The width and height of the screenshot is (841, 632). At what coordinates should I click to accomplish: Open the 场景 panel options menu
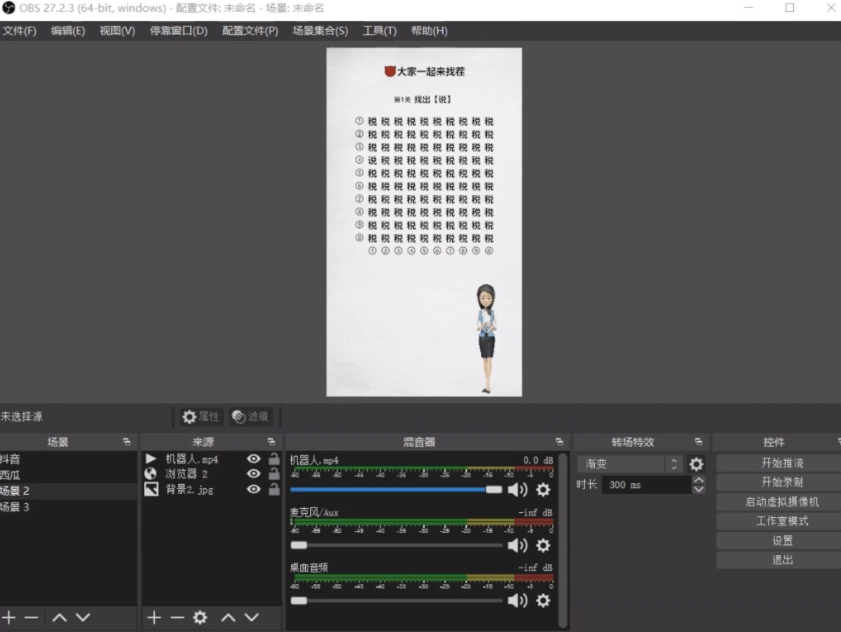pos(126,441)
